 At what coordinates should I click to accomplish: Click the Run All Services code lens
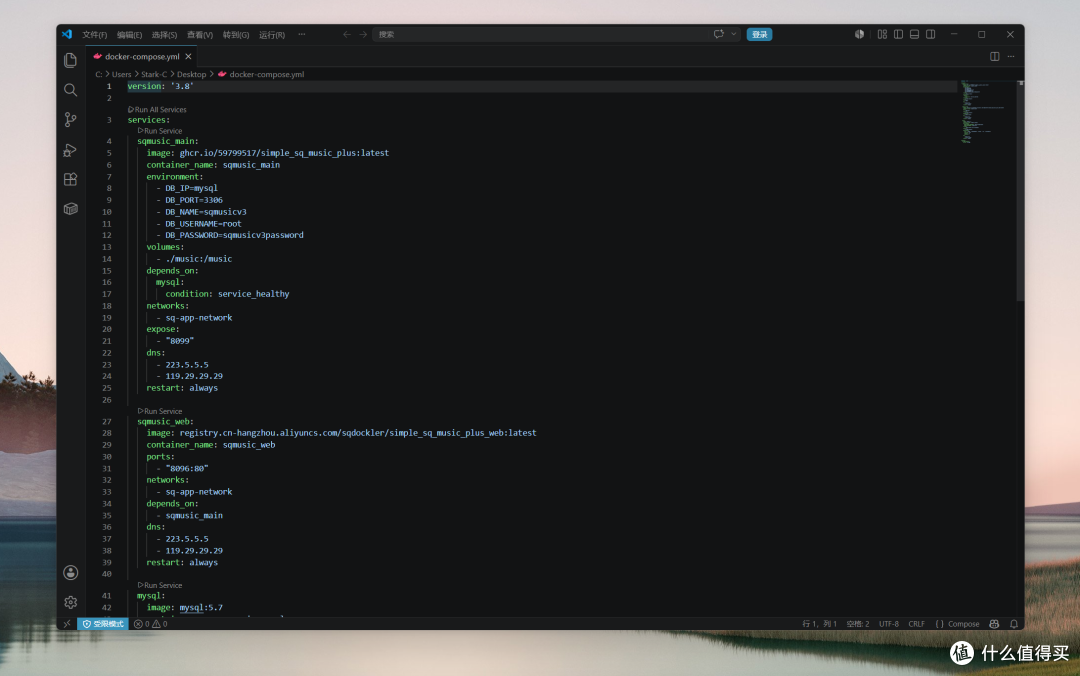pos(157,110)
